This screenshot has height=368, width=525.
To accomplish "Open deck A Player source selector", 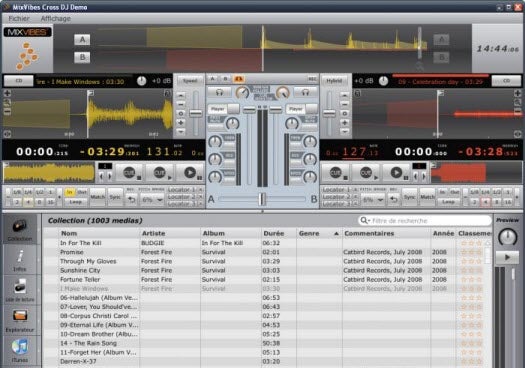I will (x=223, y=109).
